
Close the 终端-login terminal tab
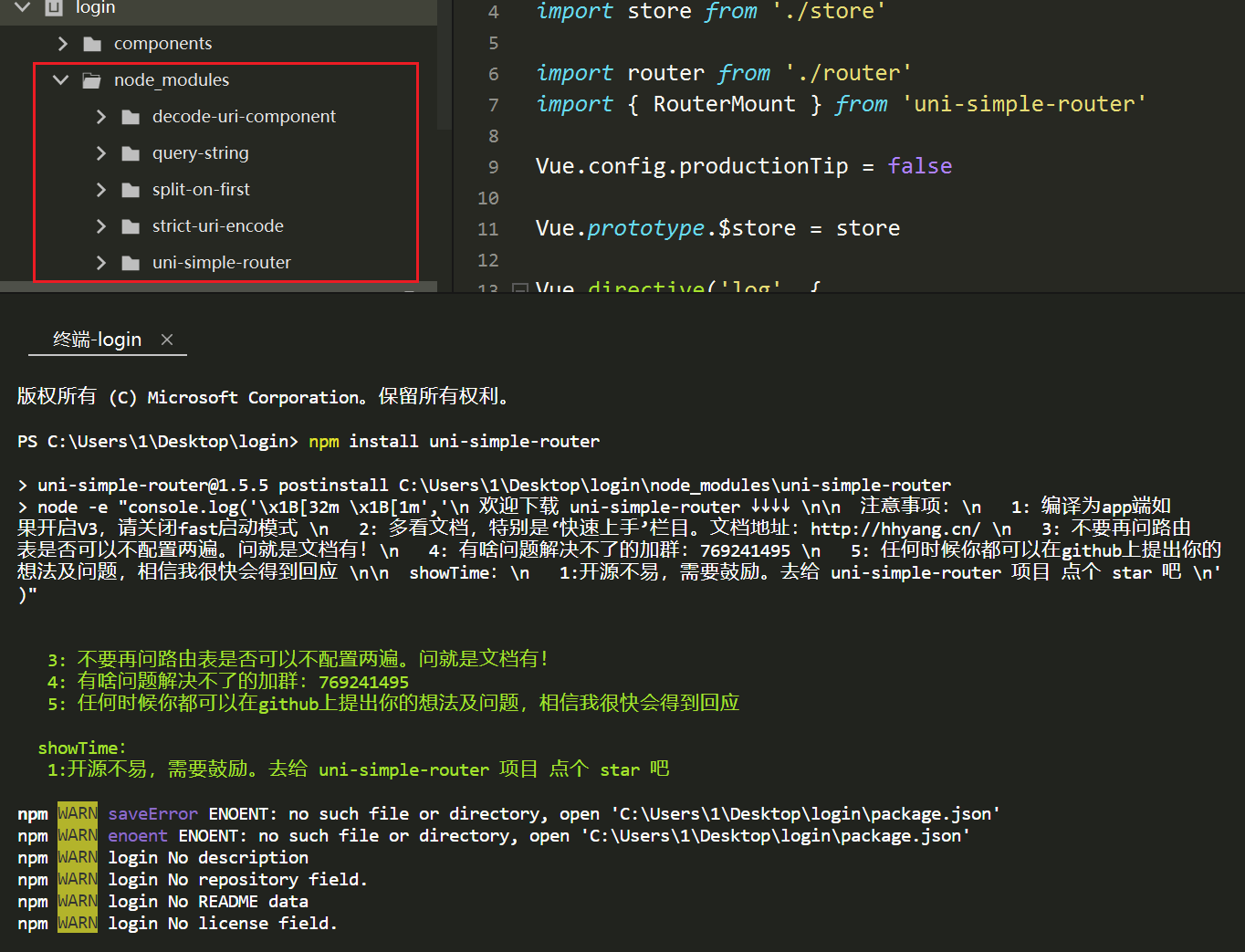(167, 339)
